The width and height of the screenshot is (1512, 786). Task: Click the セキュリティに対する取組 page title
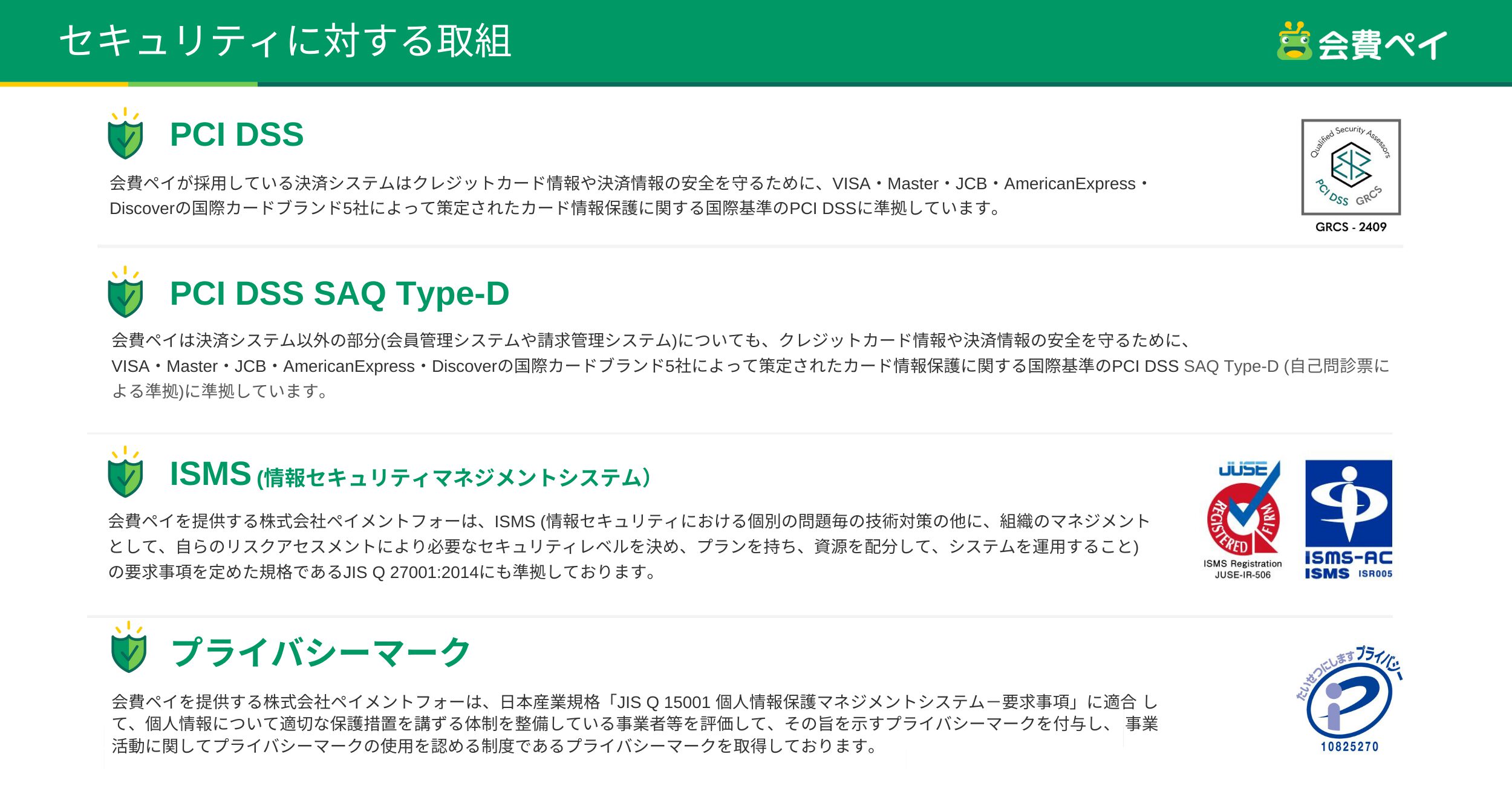(x=285, y=41)
